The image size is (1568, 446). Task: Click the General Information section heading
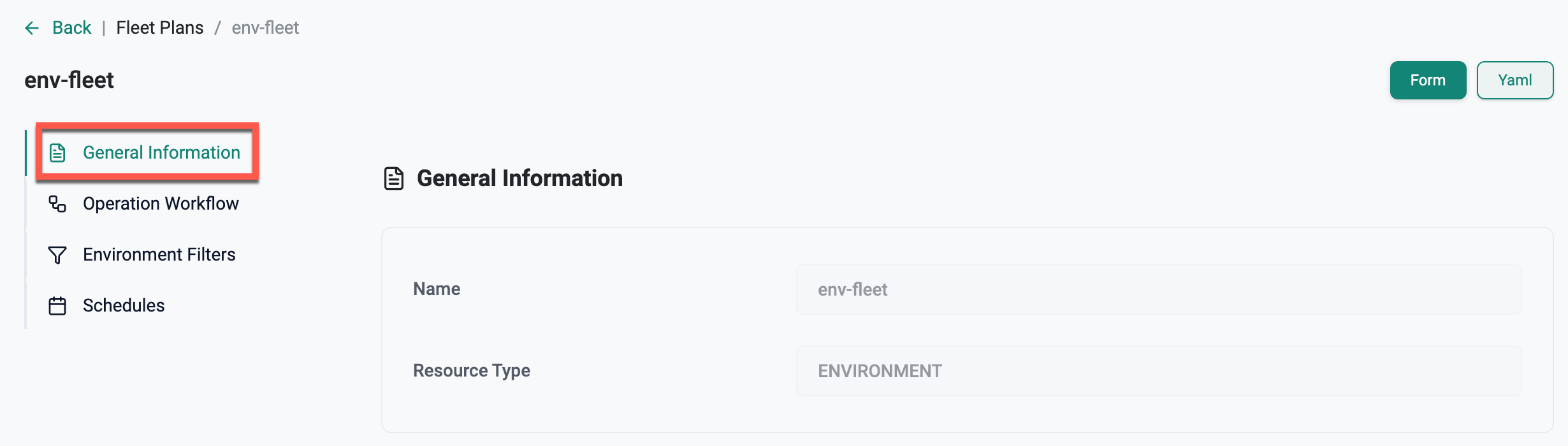pos(519,178)
